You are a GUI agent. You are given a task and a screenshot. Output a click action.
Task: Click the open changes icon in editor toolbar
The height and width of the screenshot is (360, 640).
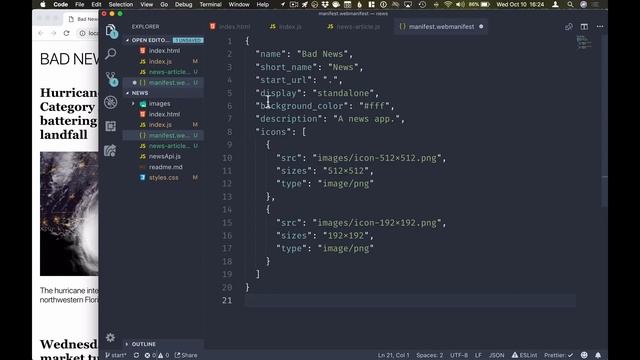(x=569, y=27)
